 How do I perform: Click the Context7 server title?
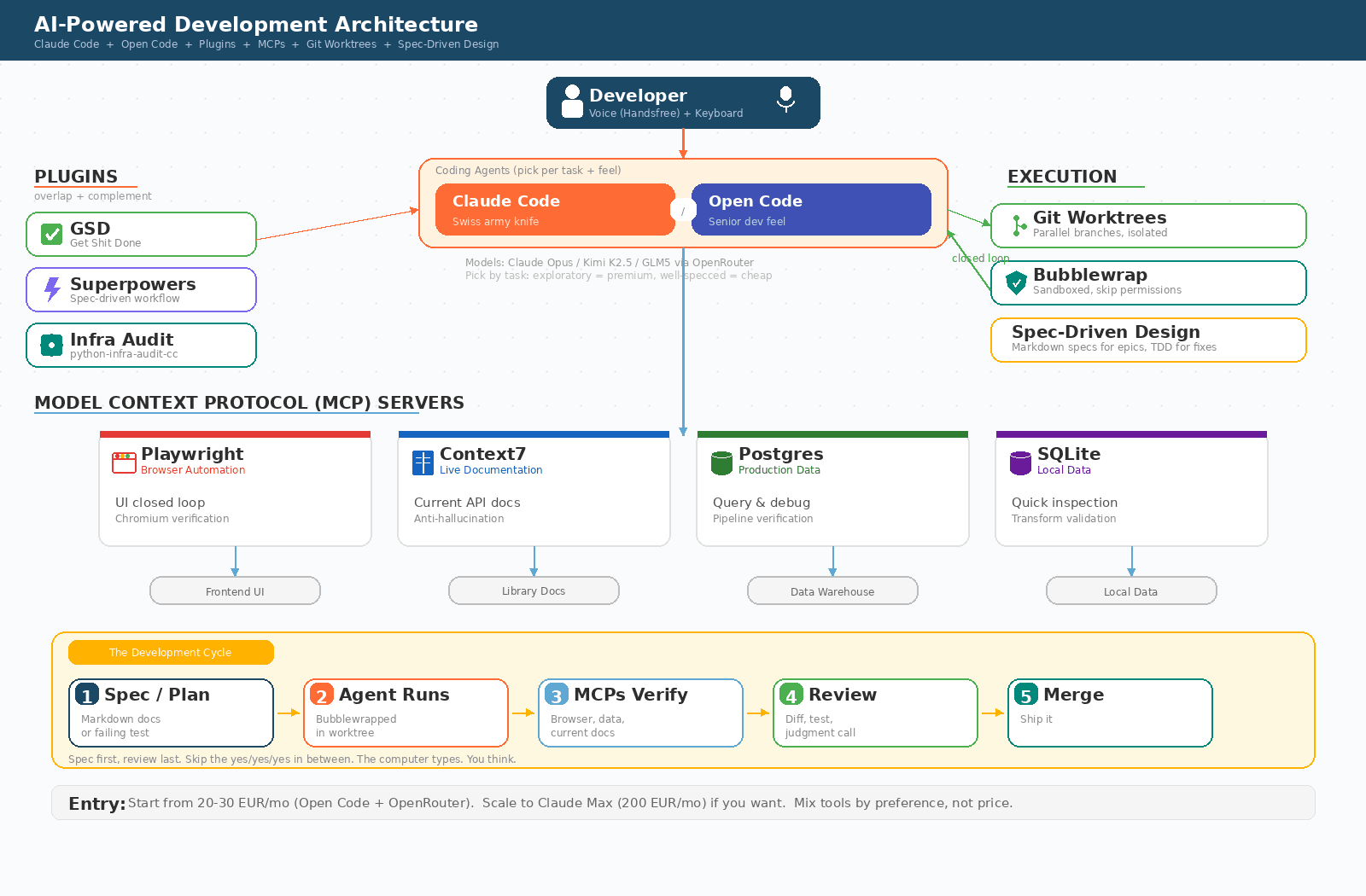(482, 454)
